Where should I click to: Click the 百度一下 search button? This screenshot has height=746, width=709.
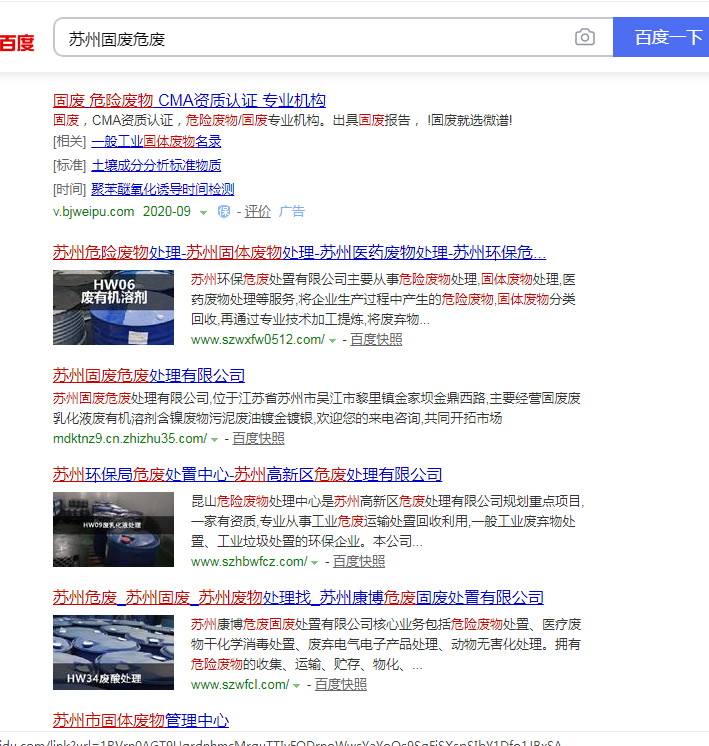tap(662, 38)
